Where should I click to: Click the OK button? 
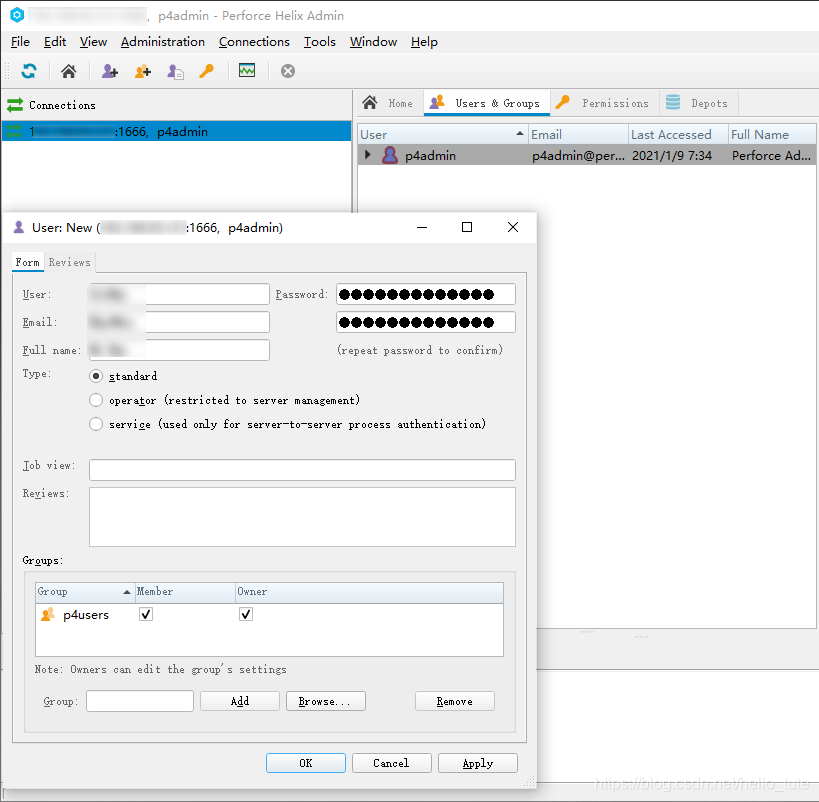[x=306, y=763]
